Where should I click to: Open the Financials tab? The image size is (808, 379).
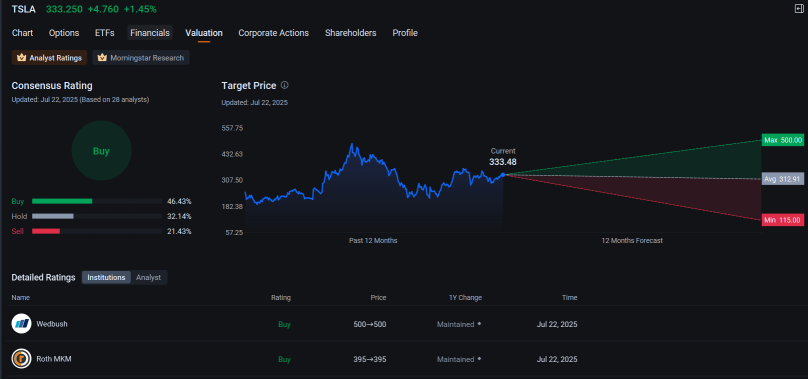pyautogui.click(x=150, y=33)
